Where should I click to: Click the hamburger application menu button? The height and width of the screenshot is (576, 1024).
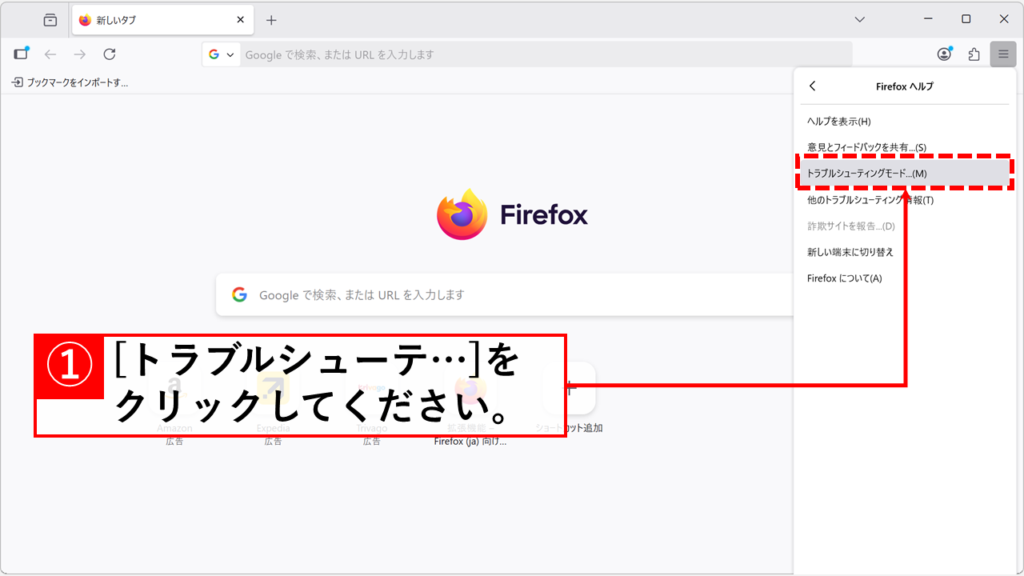pyautogui.click(x=1003, y=54)
